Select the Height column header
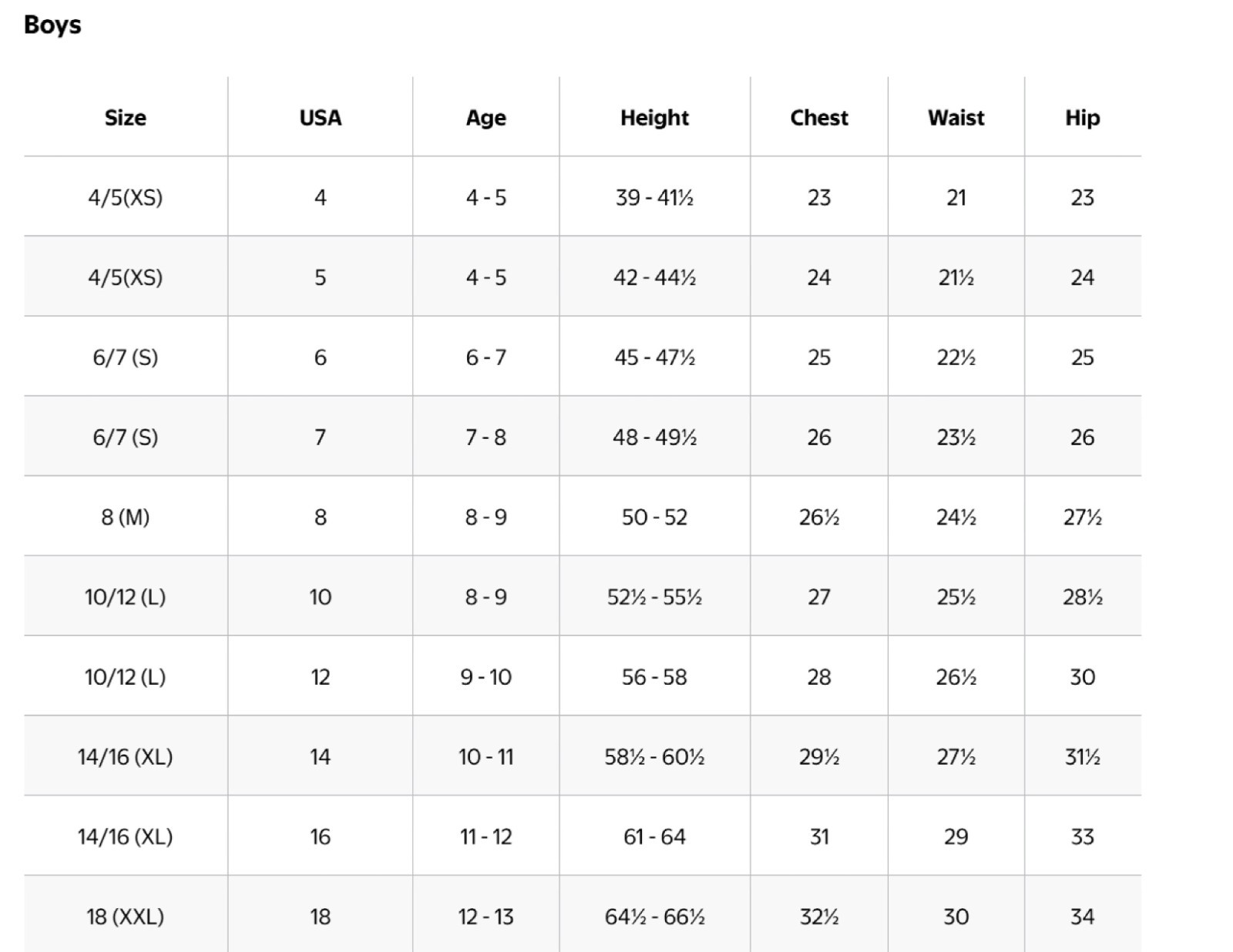This screenshot has width=1233, height=952. pos(654,118)
